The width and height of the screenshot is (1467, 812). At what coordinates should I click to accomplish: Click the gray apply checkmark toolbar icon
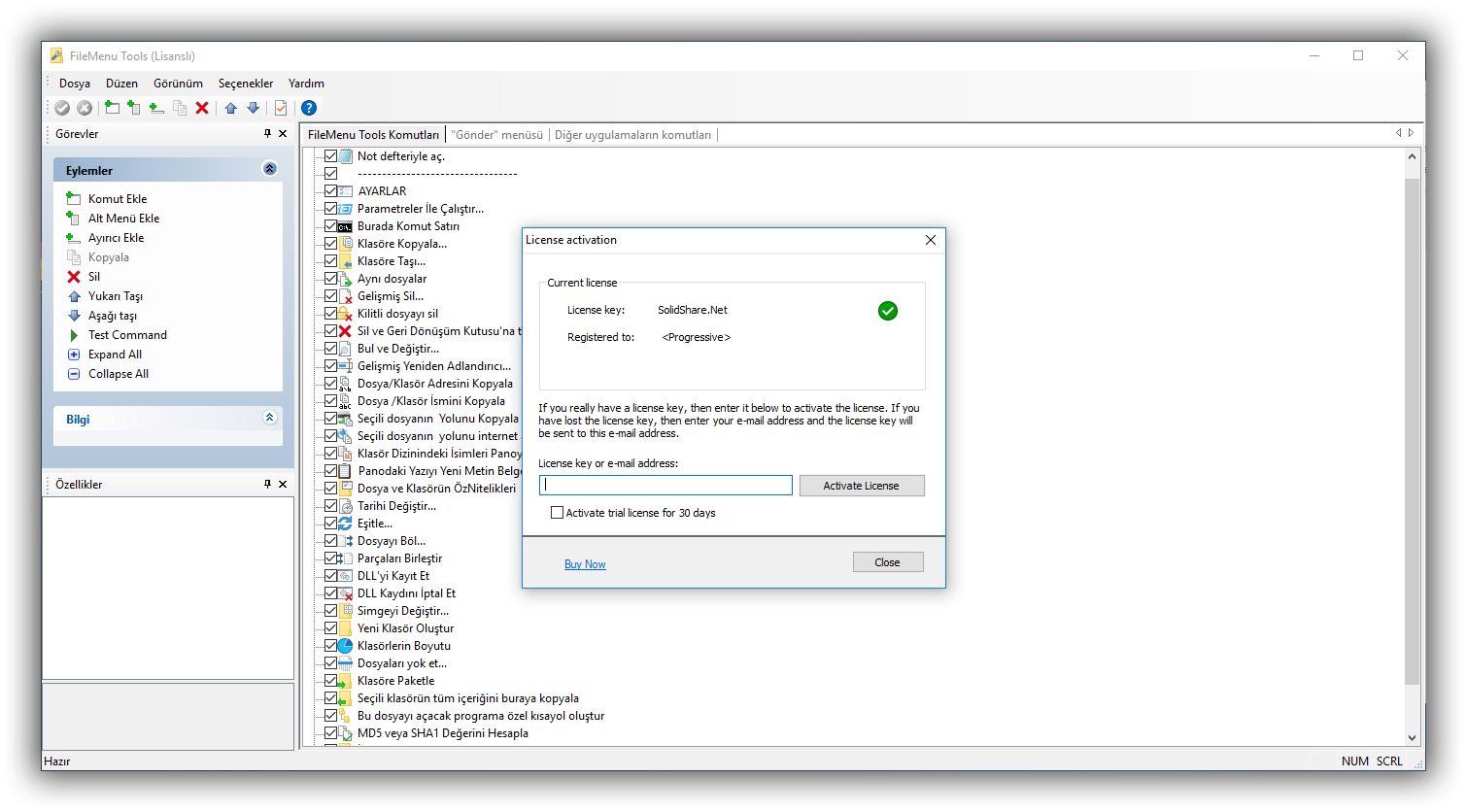tap(62, 108)
